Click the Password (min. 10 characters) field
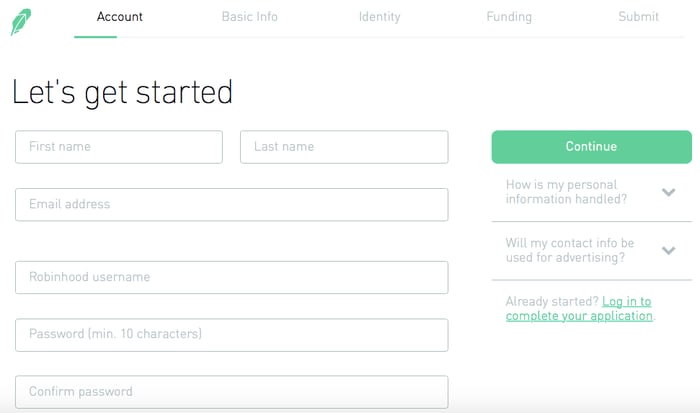The height and width of the screenshot is (413, 700). [231, 334]
